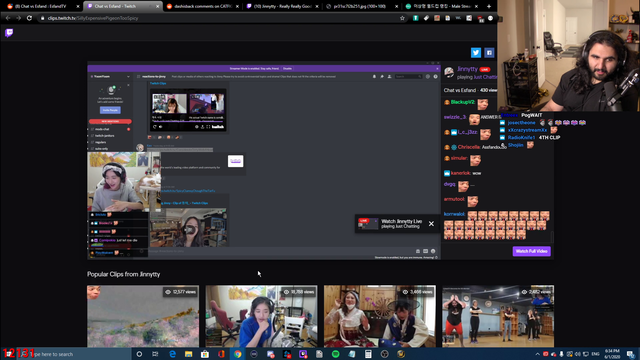Open the Chrome profile avatar menu
Viewport: 640px width, 360px height.
coord(490,18)
